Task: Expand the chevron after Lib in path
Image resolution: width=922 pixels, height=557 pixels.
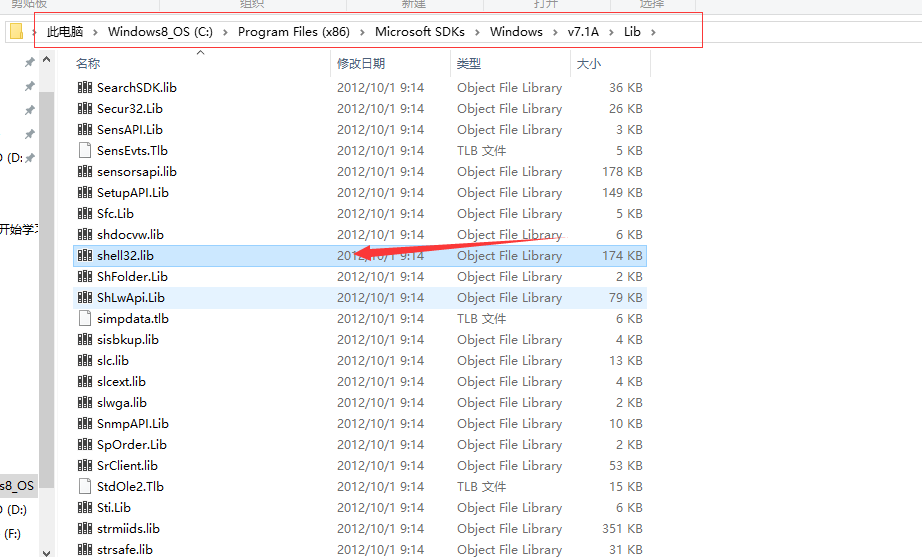Action: 653,32
